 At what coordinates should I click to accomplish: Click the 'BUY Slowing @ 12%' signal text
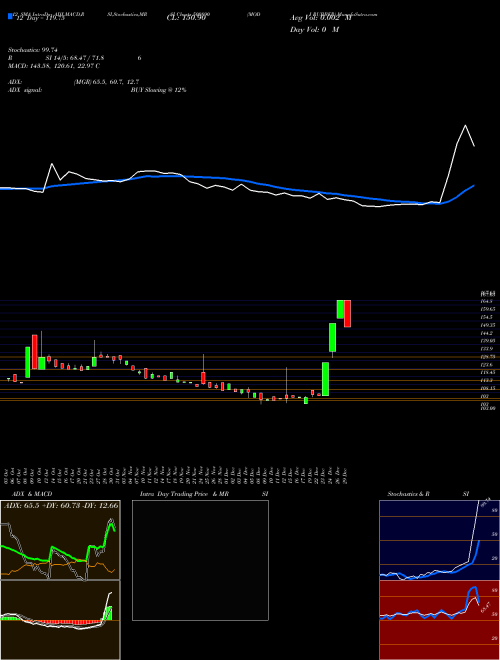pyautogui.click(x=158, y=90)
